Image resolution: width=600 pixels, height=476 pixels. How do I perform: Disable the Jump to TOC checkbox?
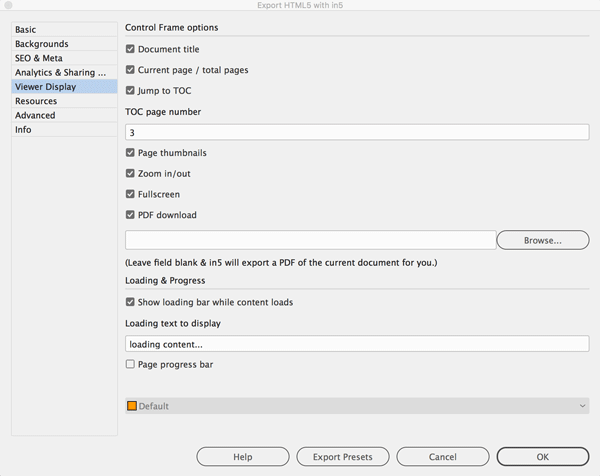click(130, 90)
